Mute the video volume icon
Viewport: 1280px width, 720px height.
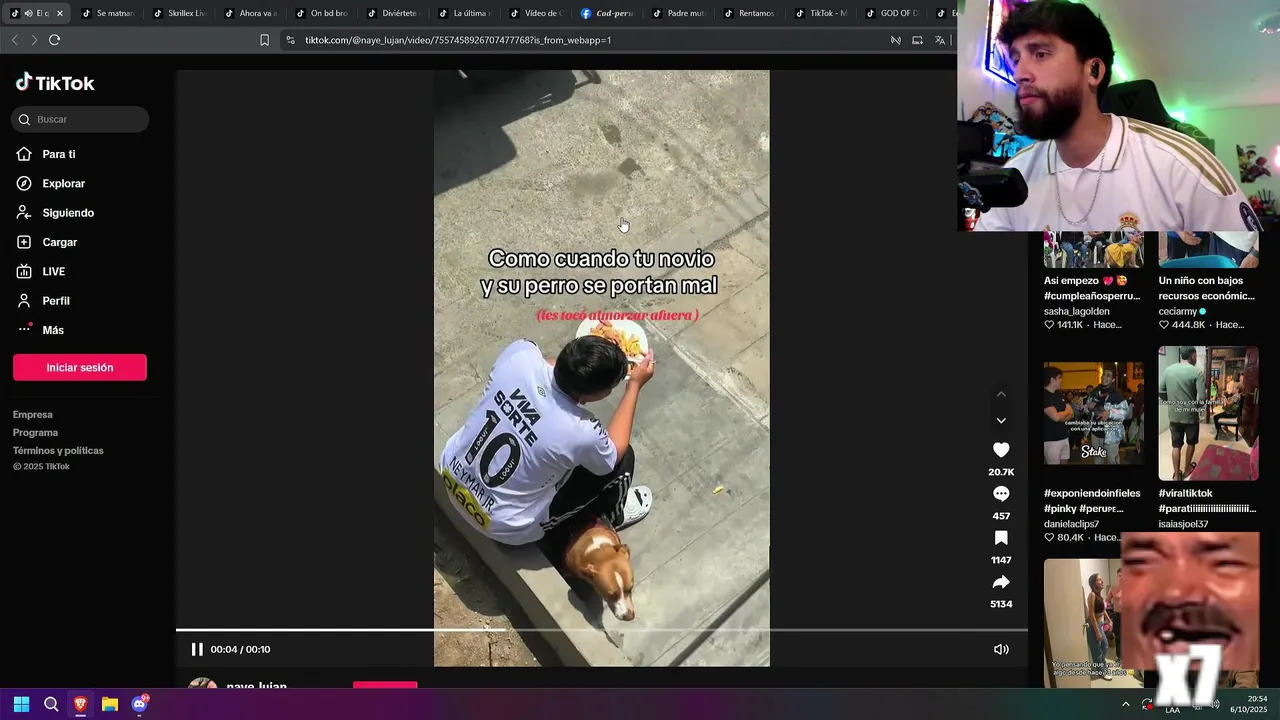tap(1001, 649)
